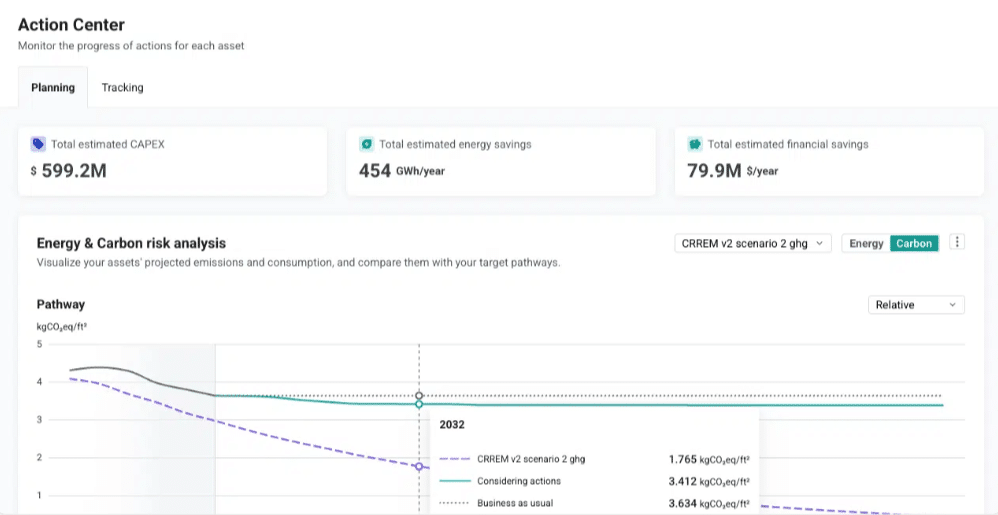This screenshot has height=515, width=998.
Task: Click the Energy & Carbon risk analysis title
Action: 131,243
